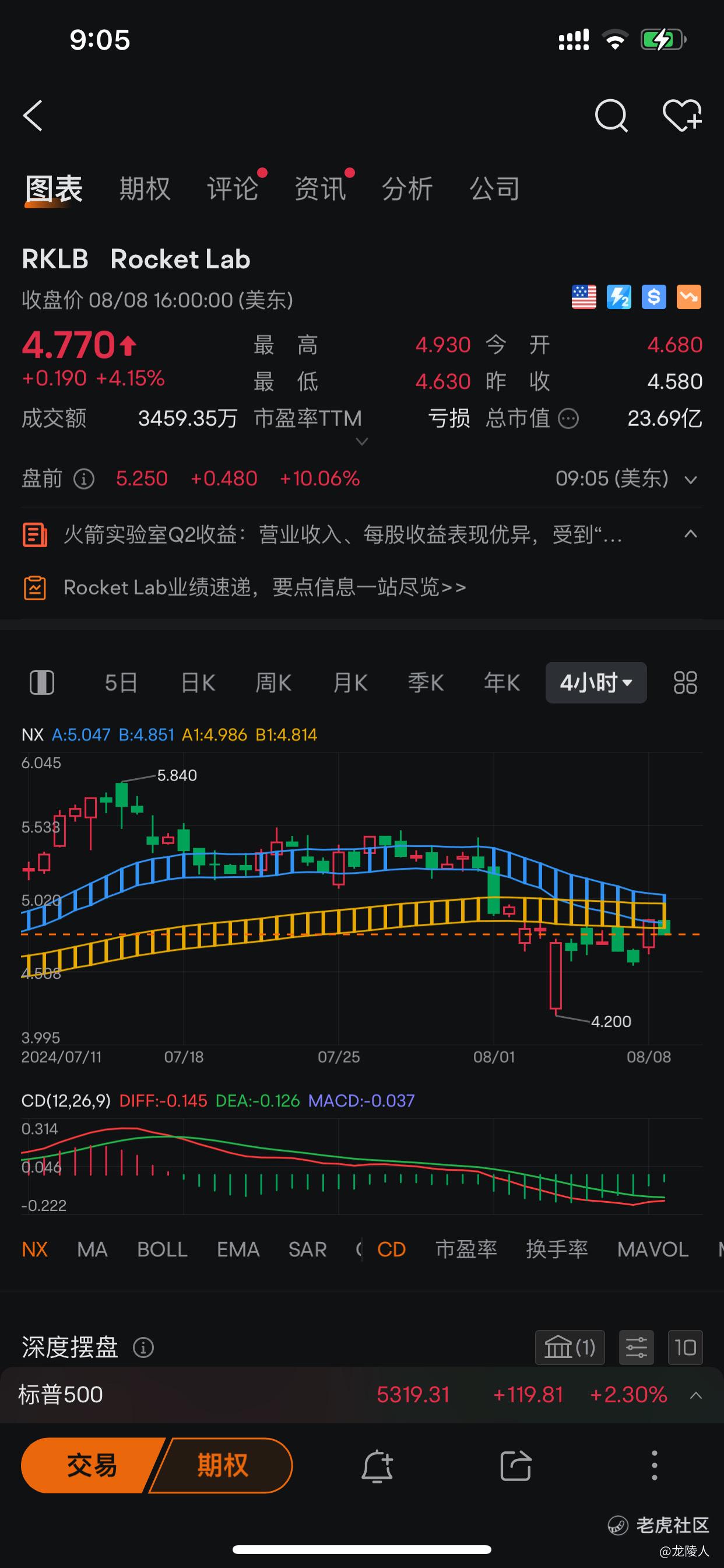Collapse the news headline chevron
Viewport: 724px width, 1568px height.
point(691,534)
